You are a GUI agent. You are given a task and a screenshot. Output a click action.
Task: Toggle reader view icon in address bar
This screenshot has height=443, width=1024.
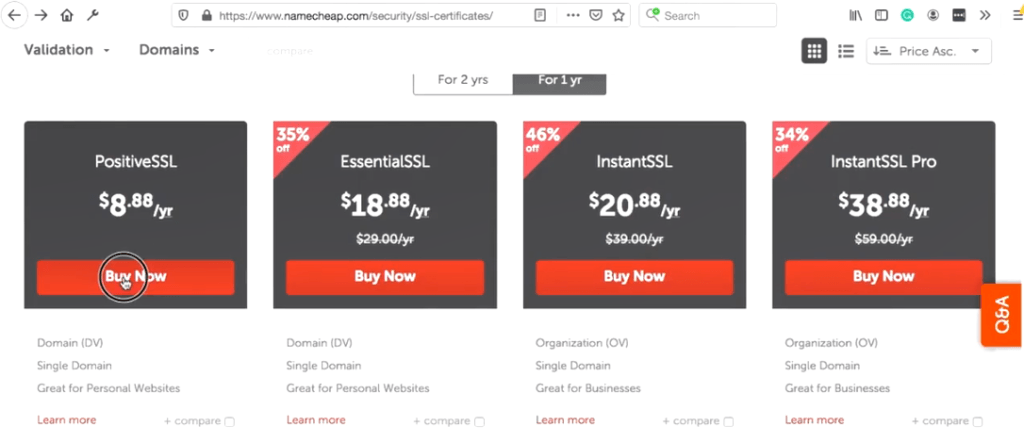(539, 16)
